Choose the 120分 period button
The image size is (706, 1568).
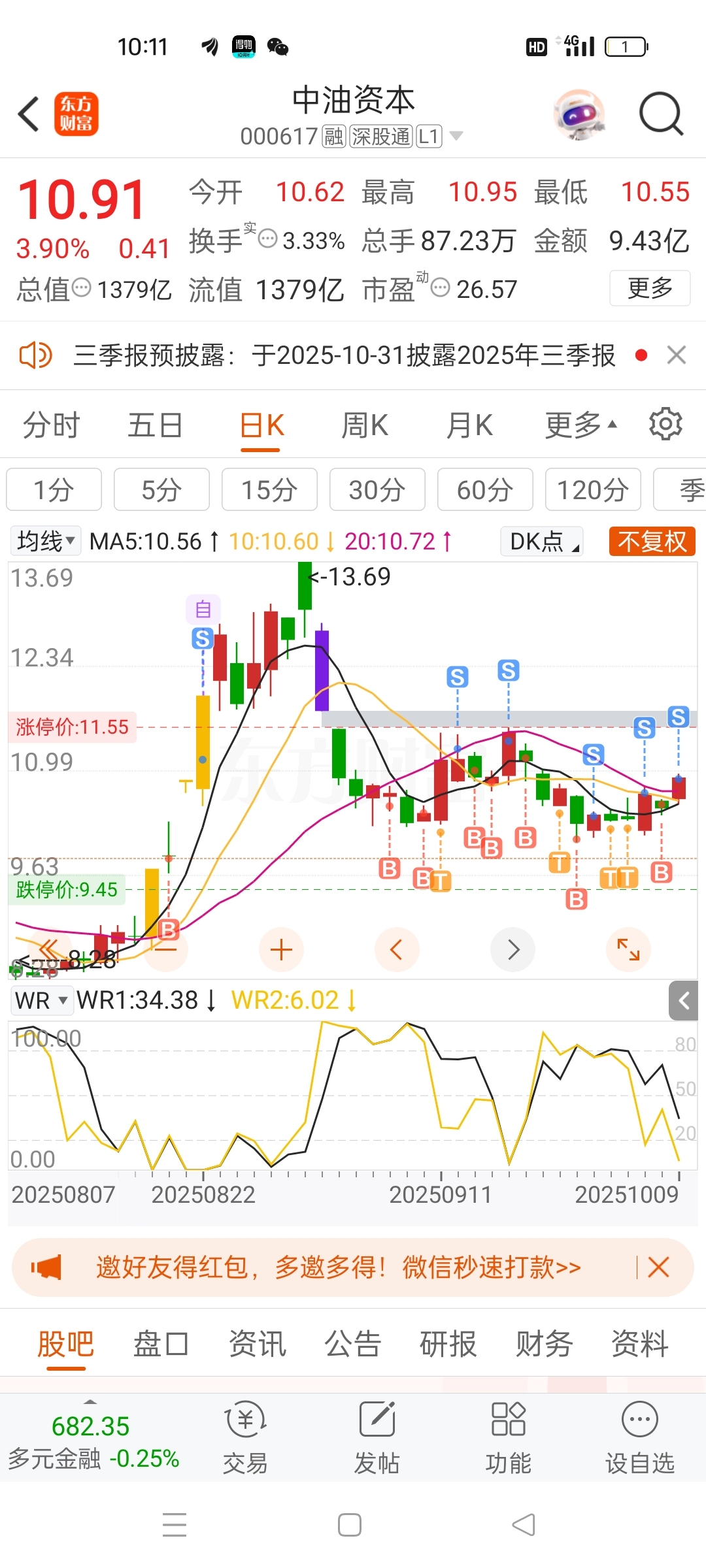click(593, 489)
